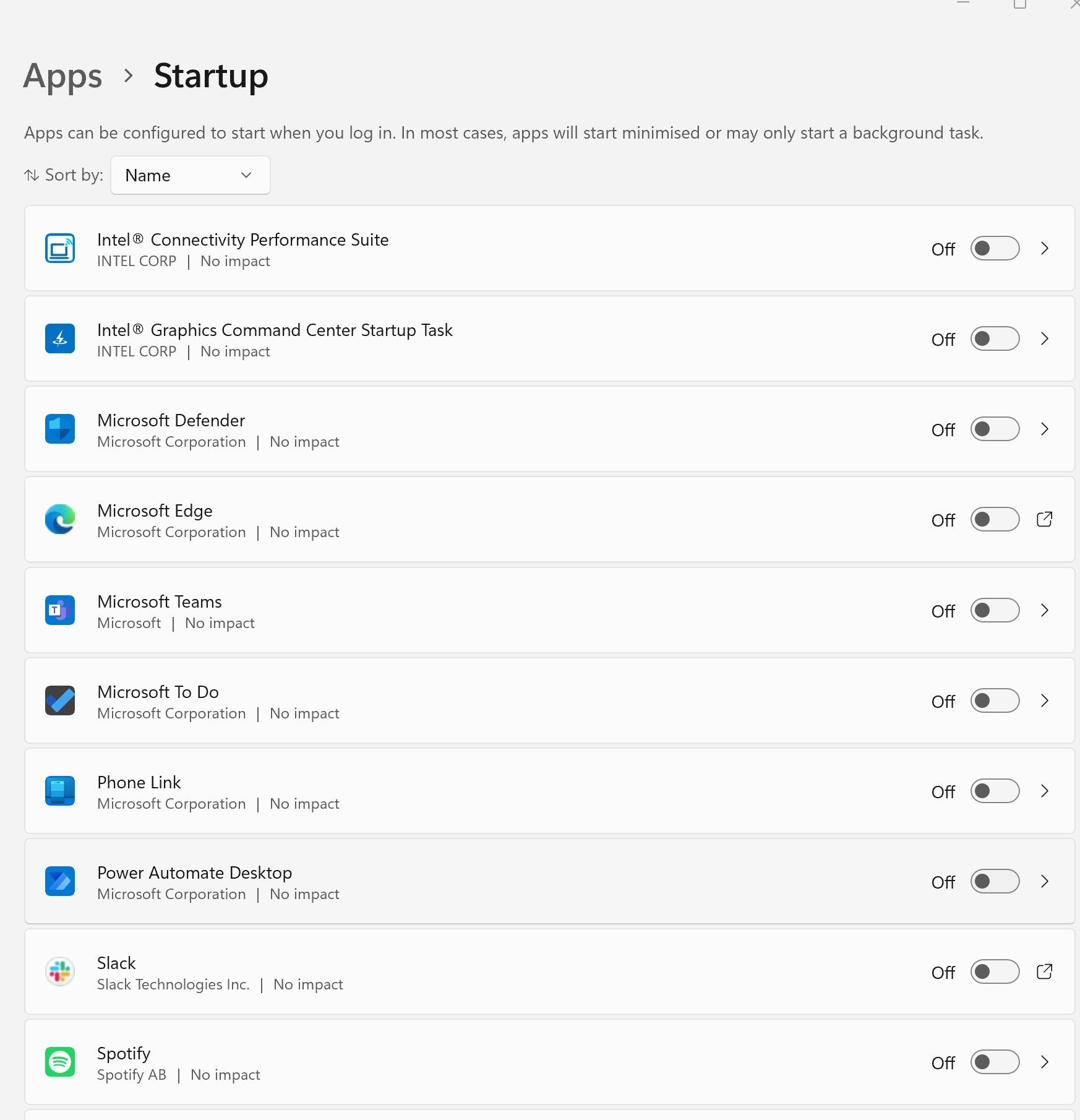Switch on Microsoft To Do startup toggle
The height and width of the screenshot is (1120, 1080).
(995, 700)
